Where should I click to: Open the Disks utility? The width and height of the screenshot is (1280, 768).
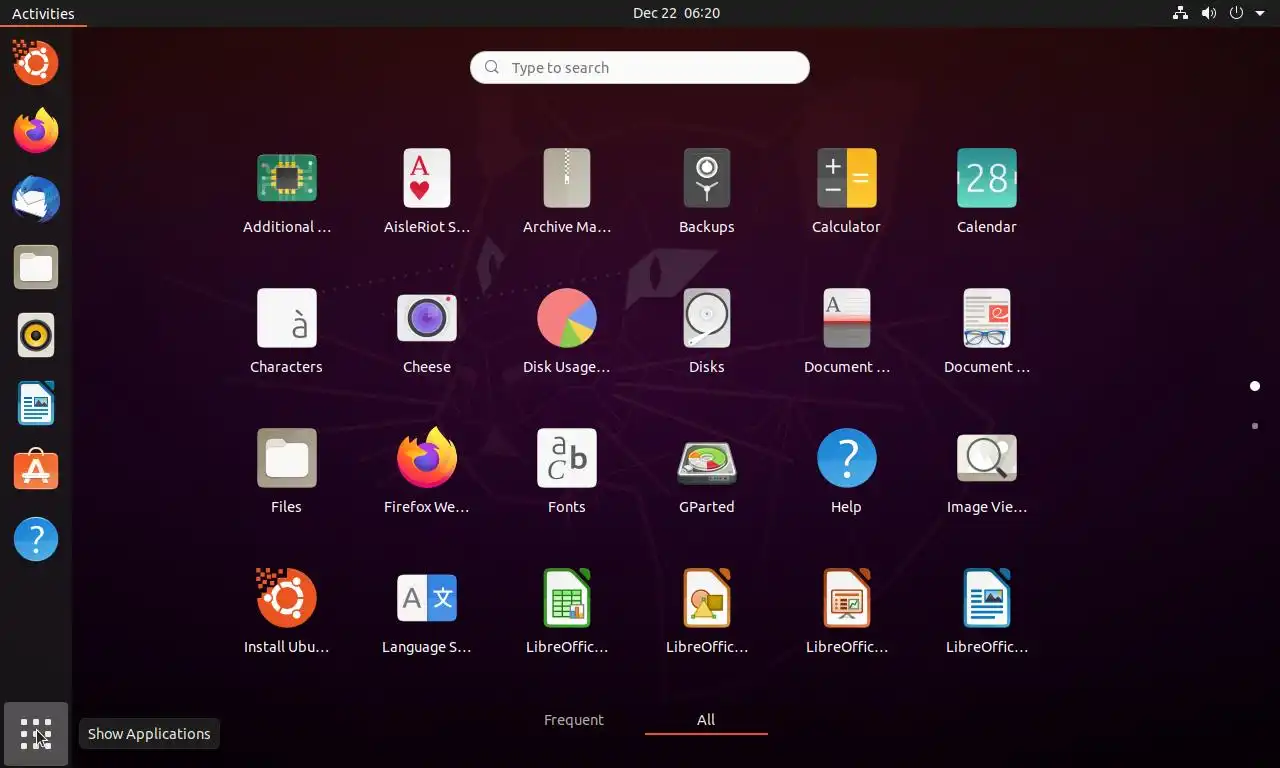pos(707,319)
